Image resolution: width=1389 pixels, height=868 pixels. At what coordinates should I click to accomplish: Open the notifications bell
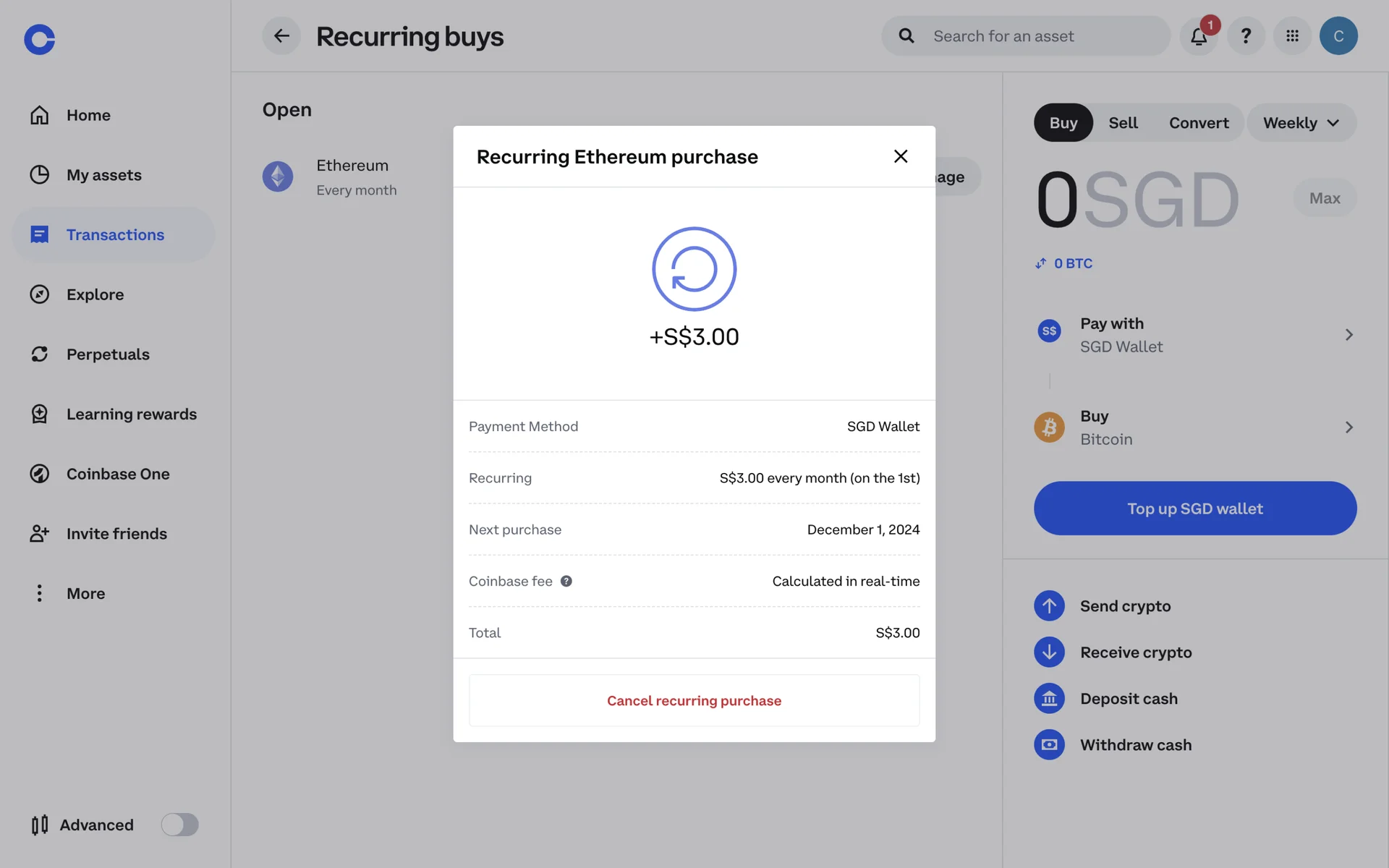tap(1198, 36)
